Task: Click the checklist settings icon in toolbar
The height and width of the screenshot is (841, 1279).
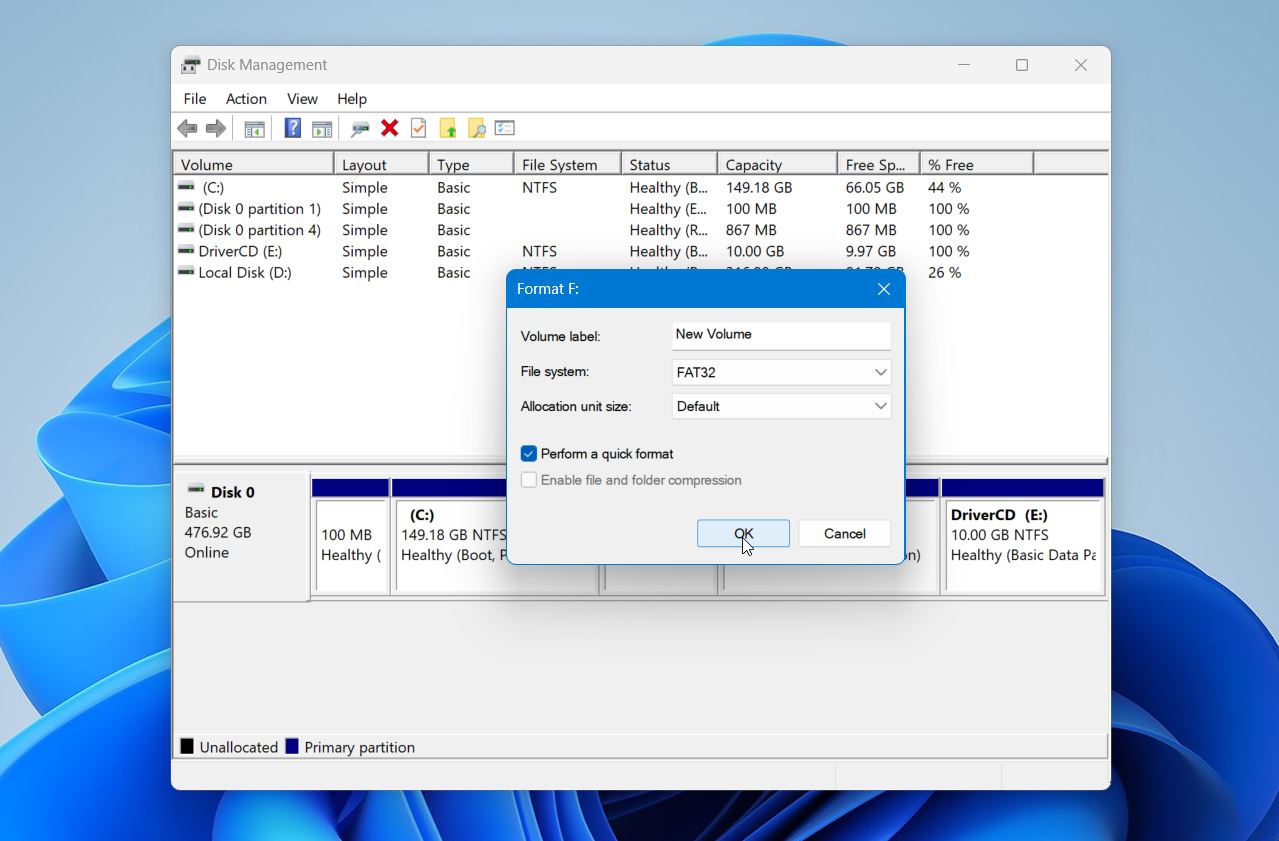Action: [x=505, y=128]
